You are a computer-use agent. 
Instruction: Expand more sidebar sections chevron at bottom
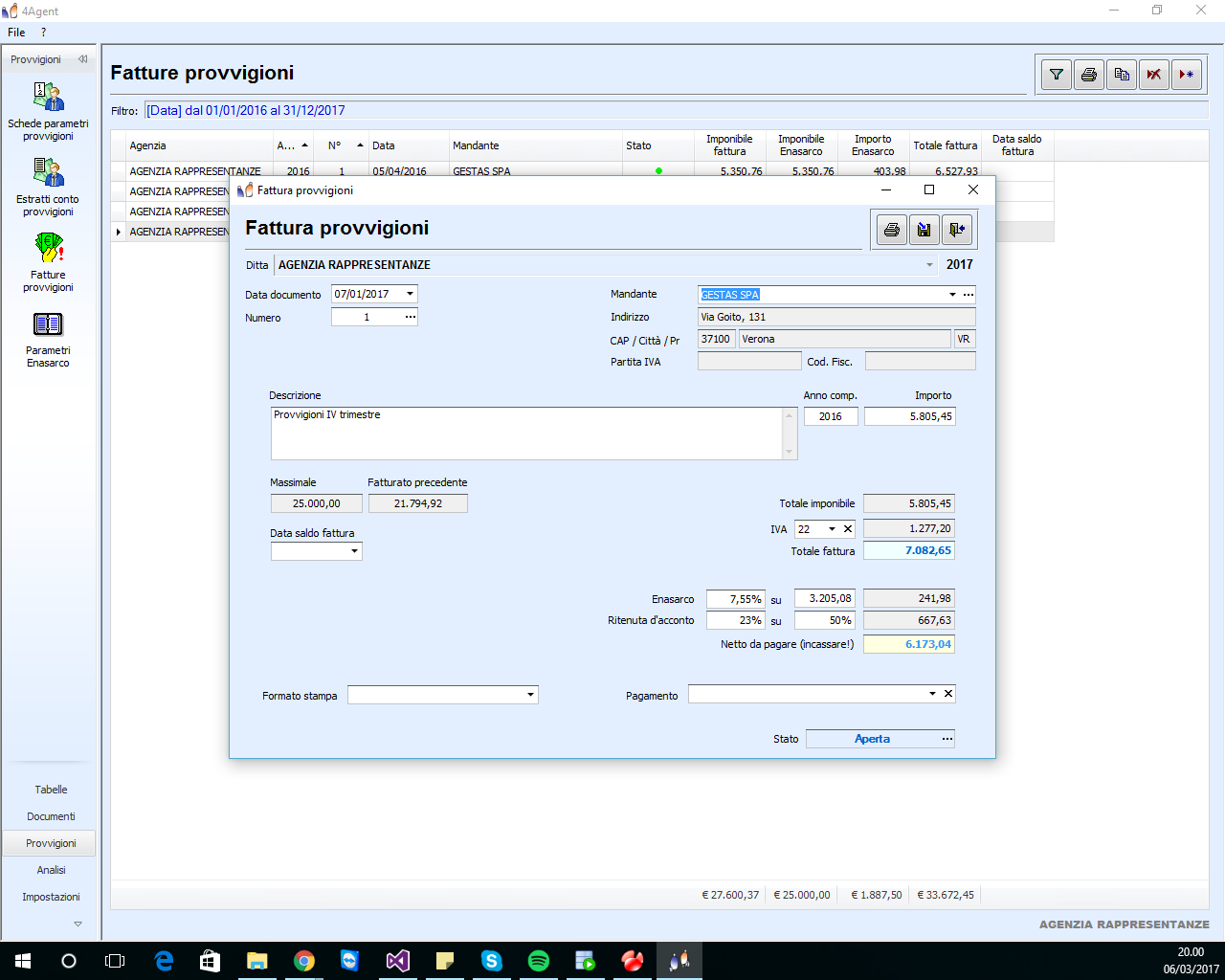pos(78,924)
